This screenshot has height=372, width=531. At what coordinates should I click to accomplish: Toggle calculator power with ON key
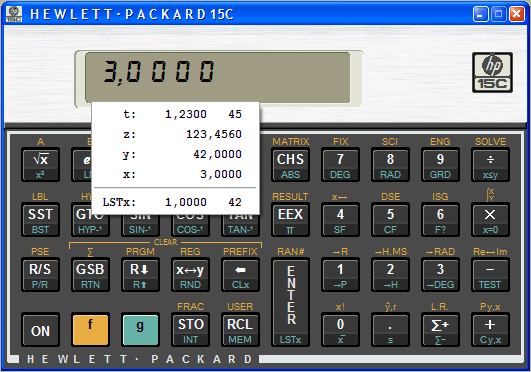click(x=40, y=329)
